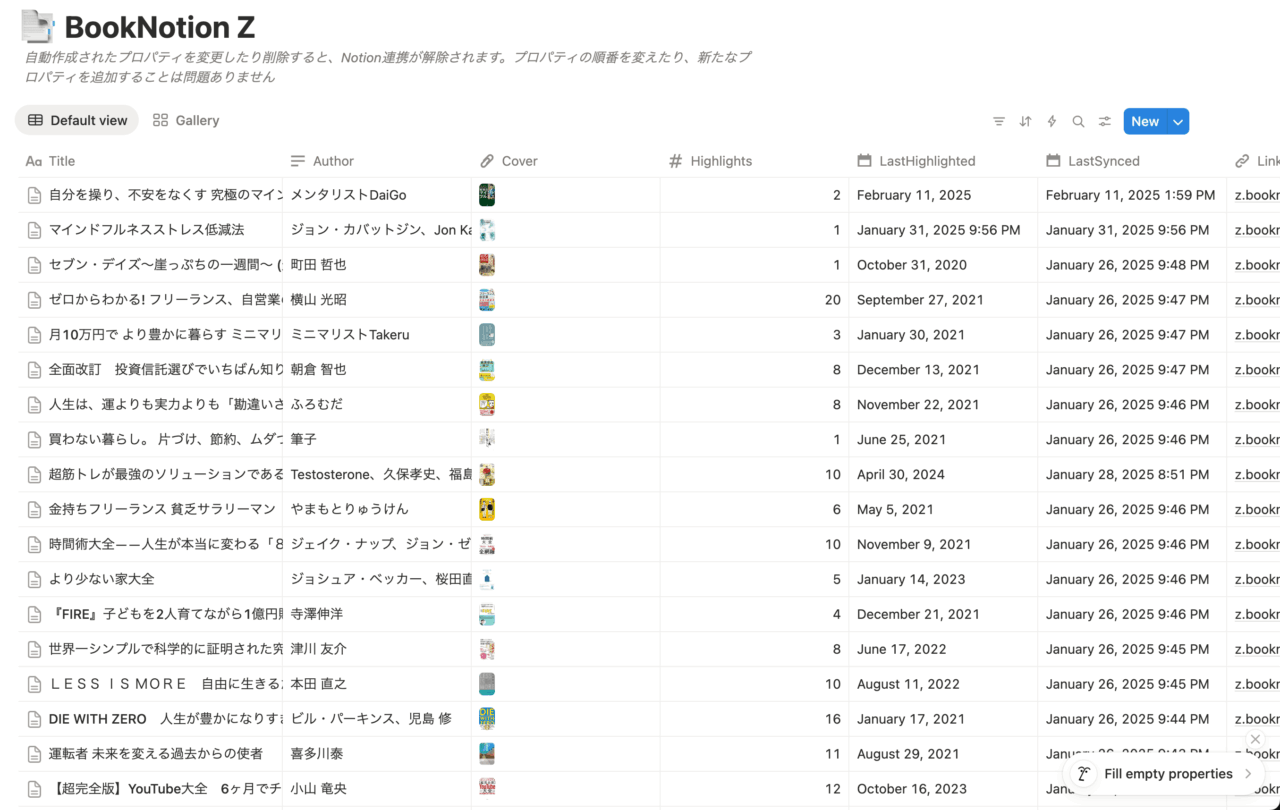This screenshot has width=1280, height=810.
Task: Click the DIE WITH ZERO cover thumbnail
Action: click(x=486, y=718)
